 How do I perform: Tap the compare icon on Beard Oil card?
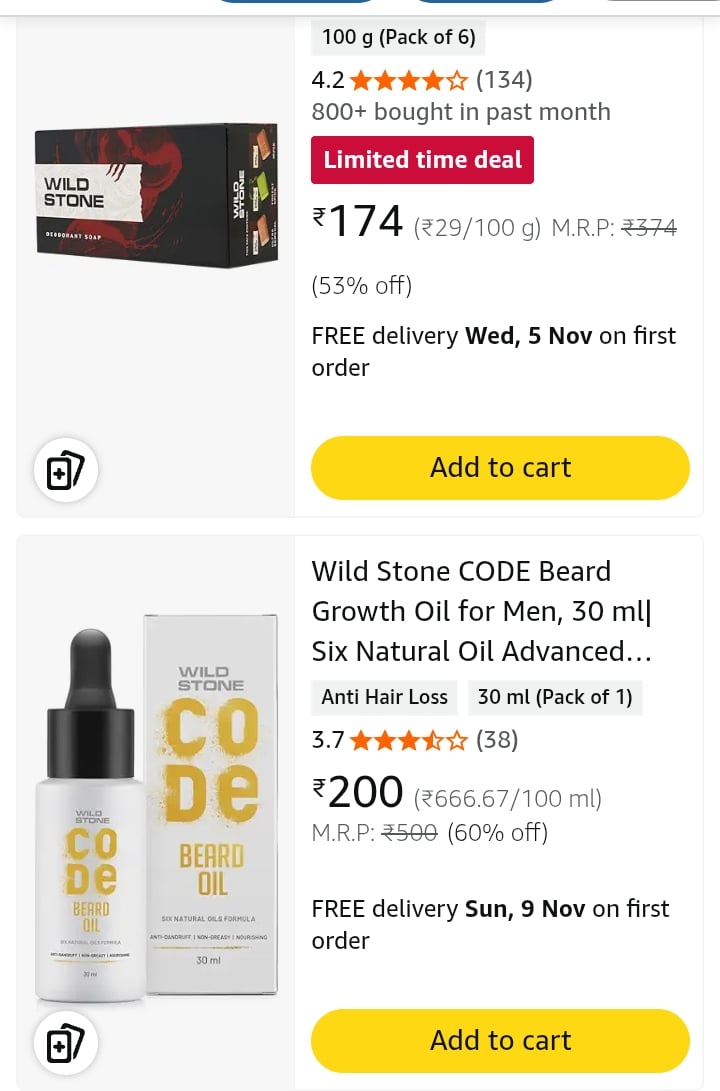tap(66, 1045)
